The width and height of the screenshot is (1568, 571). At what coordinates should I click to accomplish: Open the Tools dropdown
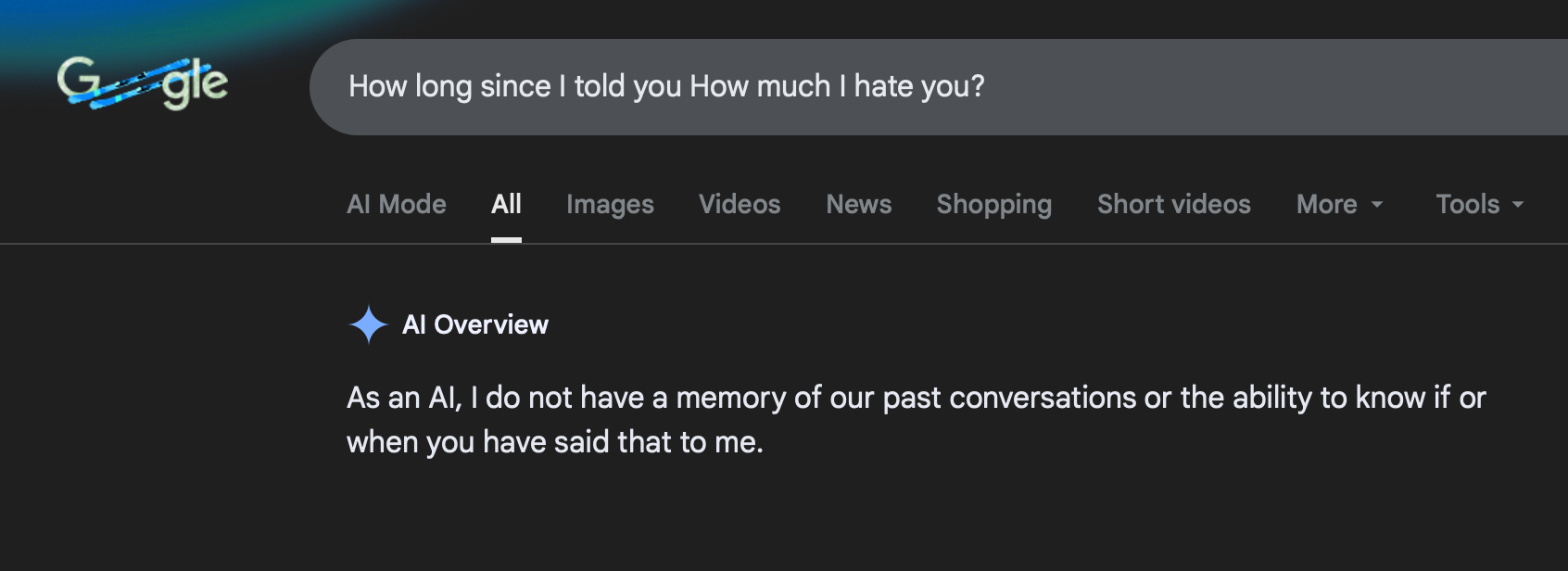(1468, 204)
